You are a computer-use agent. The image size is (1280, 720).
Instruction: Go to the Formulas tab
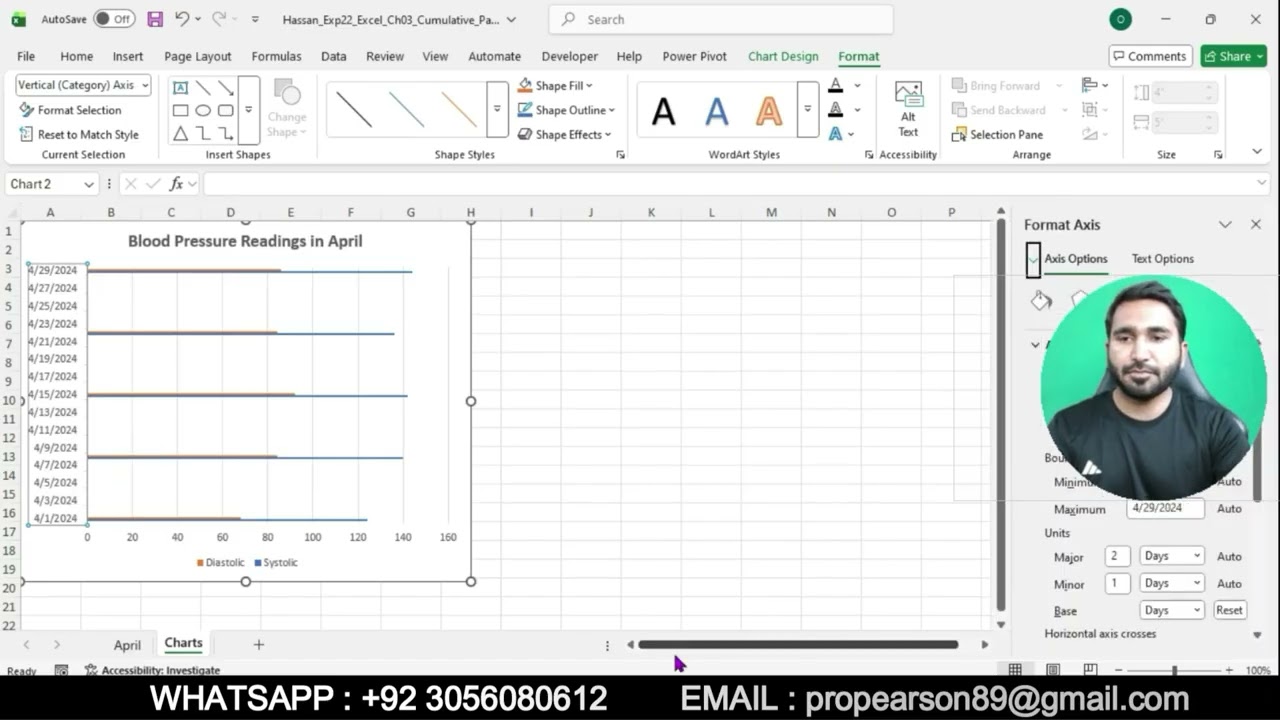[x=276, y=56]
